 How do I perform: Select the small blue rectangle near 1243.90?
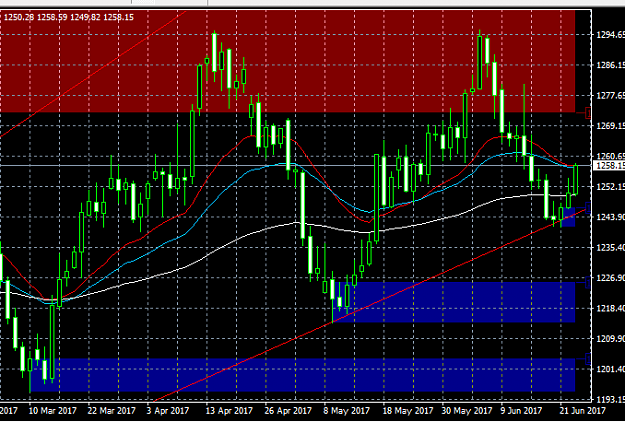pyautogui.click(x=568, y=217)
